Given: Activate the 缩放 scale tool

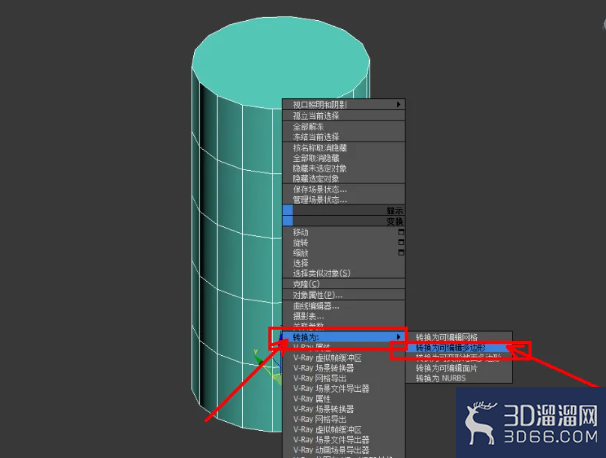Looking at the screenshot, I should pos(301,253).
